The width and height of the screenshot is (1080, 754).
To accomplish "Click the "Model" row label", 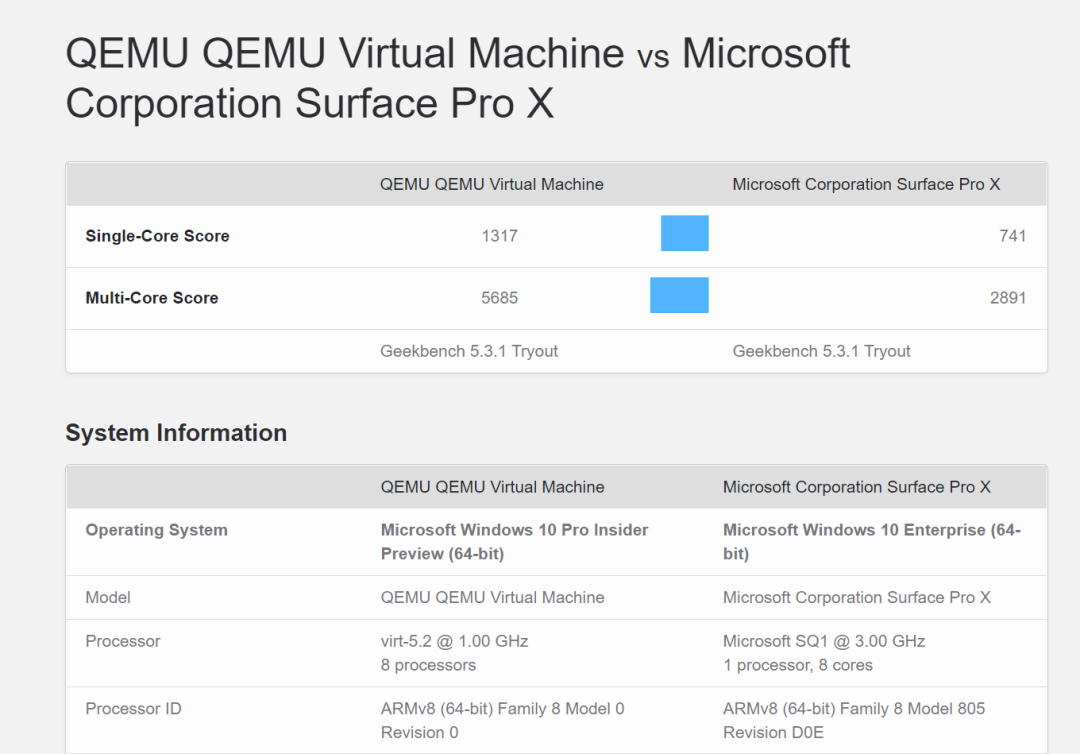I will pyautogui.click(x=108, y=598).
